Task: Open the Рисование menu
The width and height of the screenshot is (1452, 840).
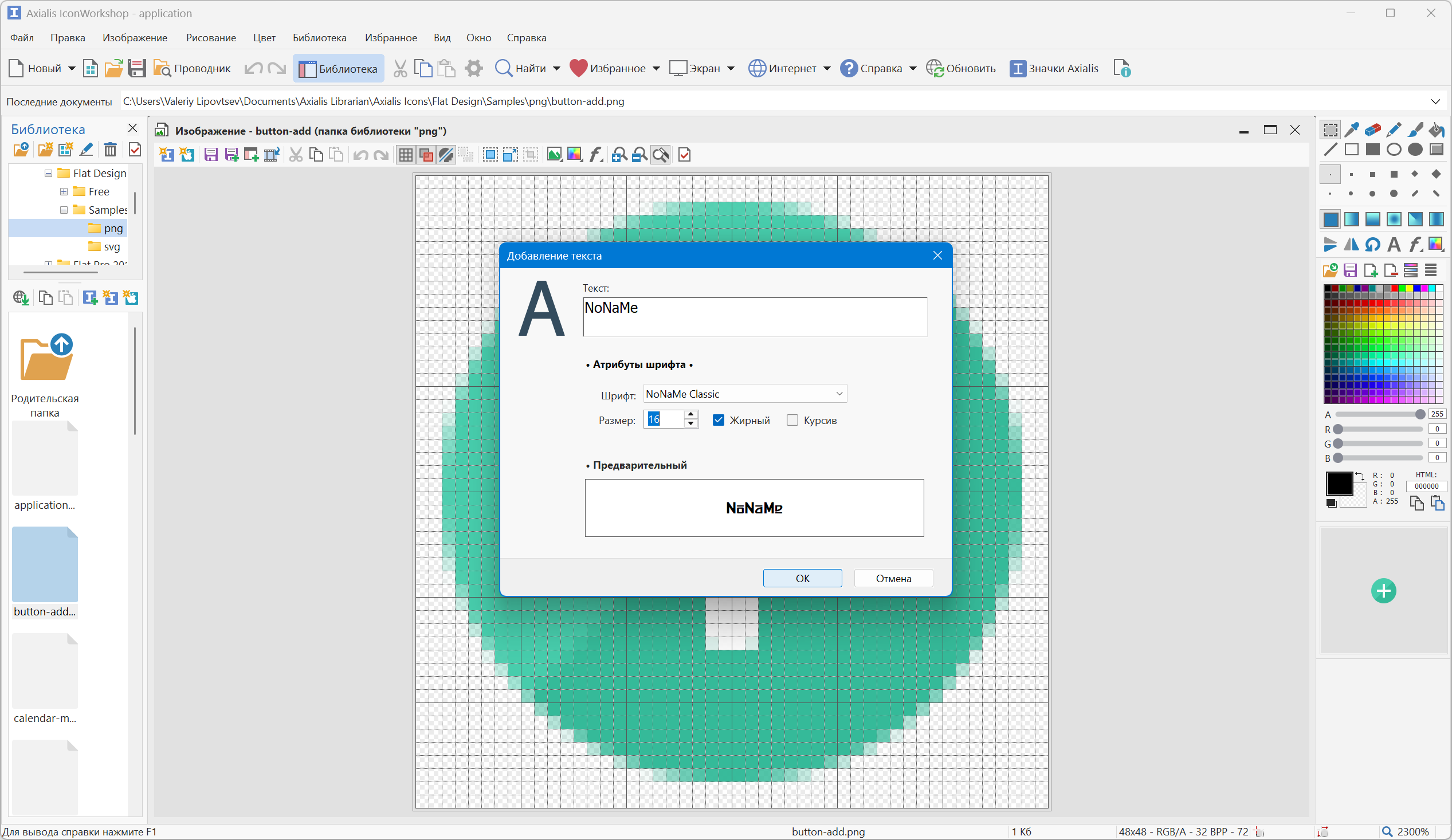Action: [x=210, y=37]
